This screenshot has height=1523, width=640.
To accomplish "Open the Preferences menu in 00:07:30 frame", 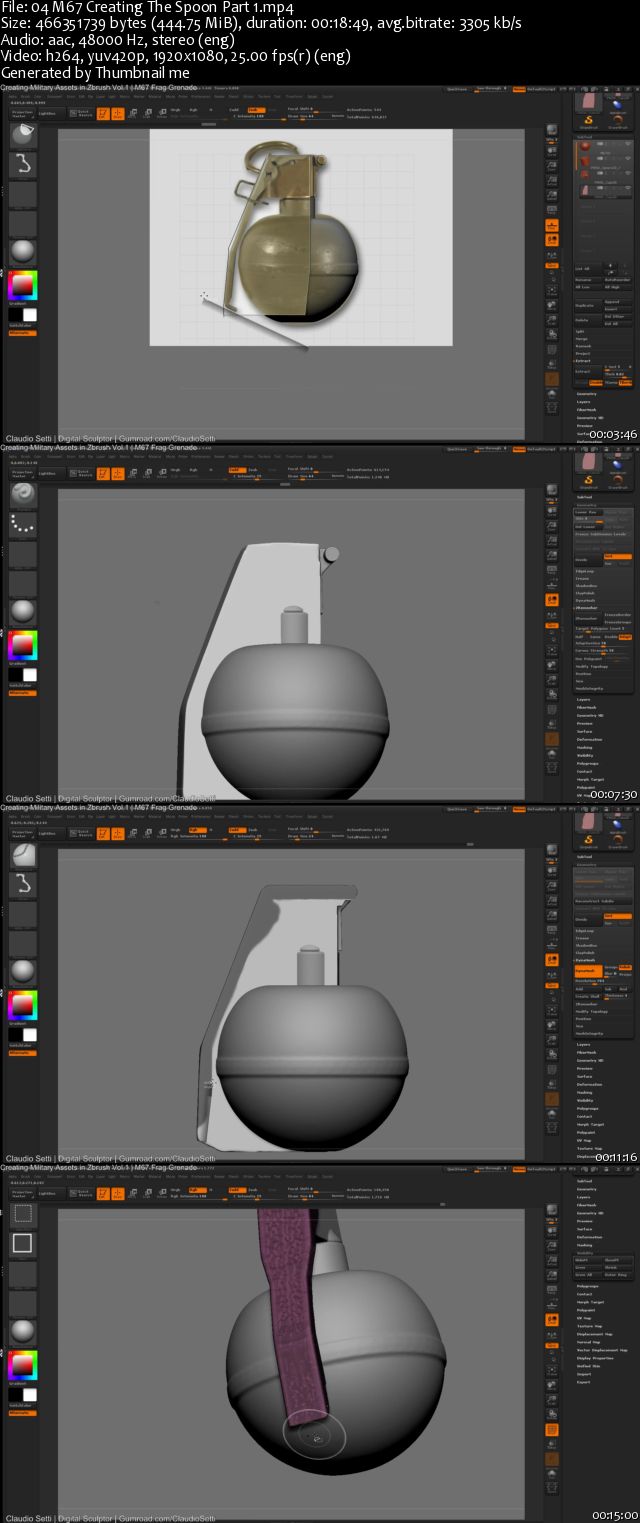I will (x=202, y=457).
